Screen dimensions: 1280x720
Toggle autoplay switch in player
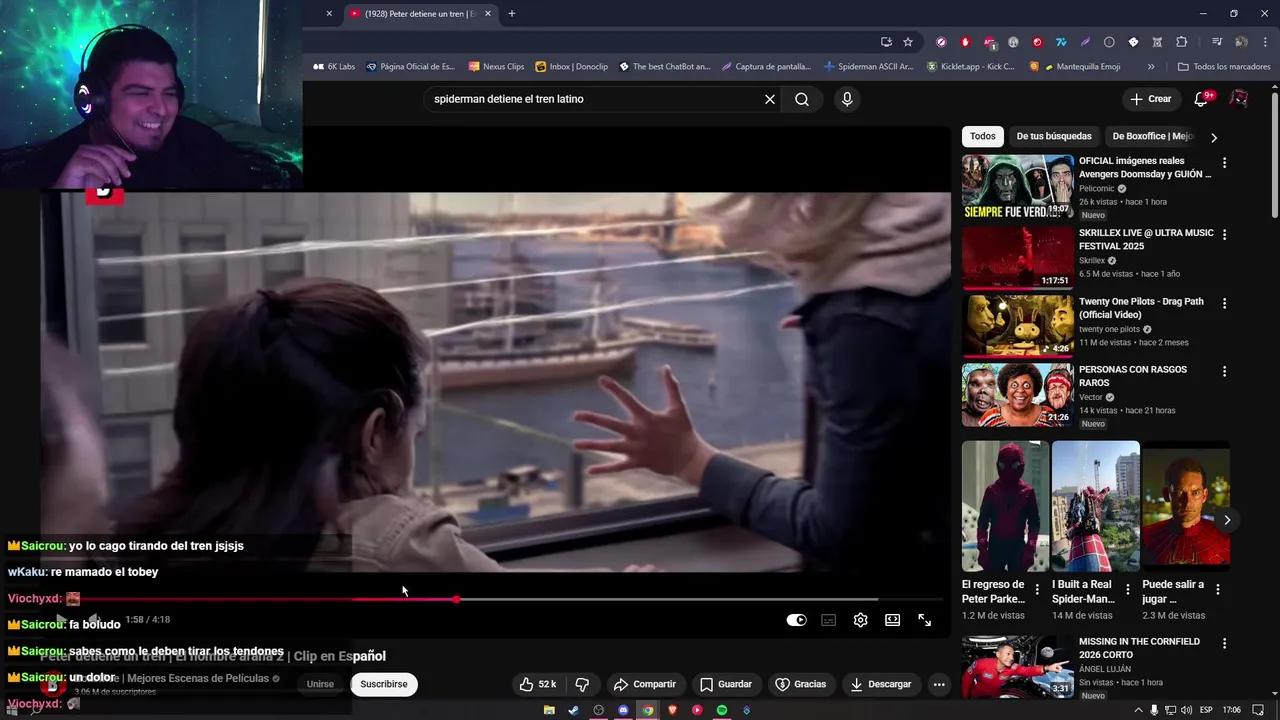(796, 620)
